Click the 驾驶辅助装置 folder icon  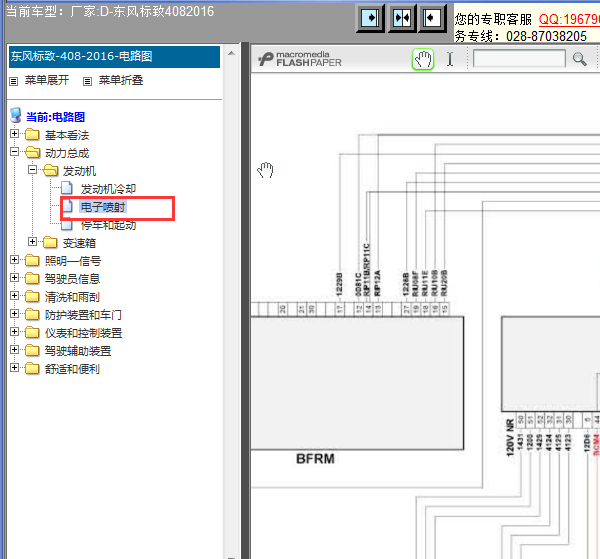click(32, 350)
